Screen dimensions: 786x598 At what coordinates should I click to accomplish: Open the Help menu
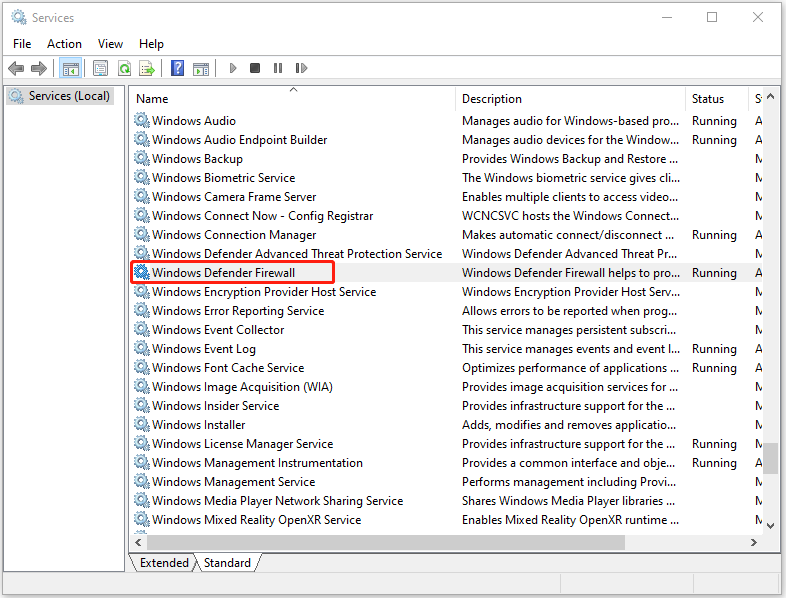click(151, 44)
